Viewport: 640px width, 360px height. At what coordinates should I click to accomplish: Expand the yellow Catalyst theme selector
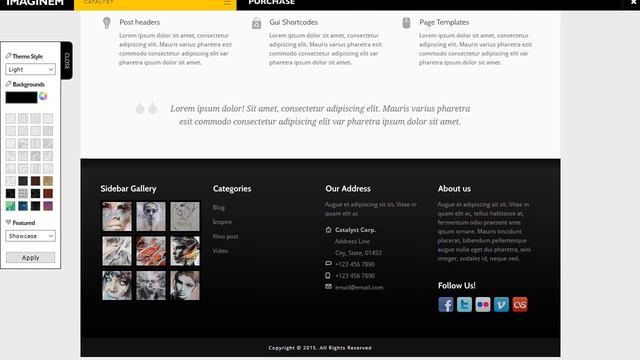pyautogui.click(x=155, y=4)
